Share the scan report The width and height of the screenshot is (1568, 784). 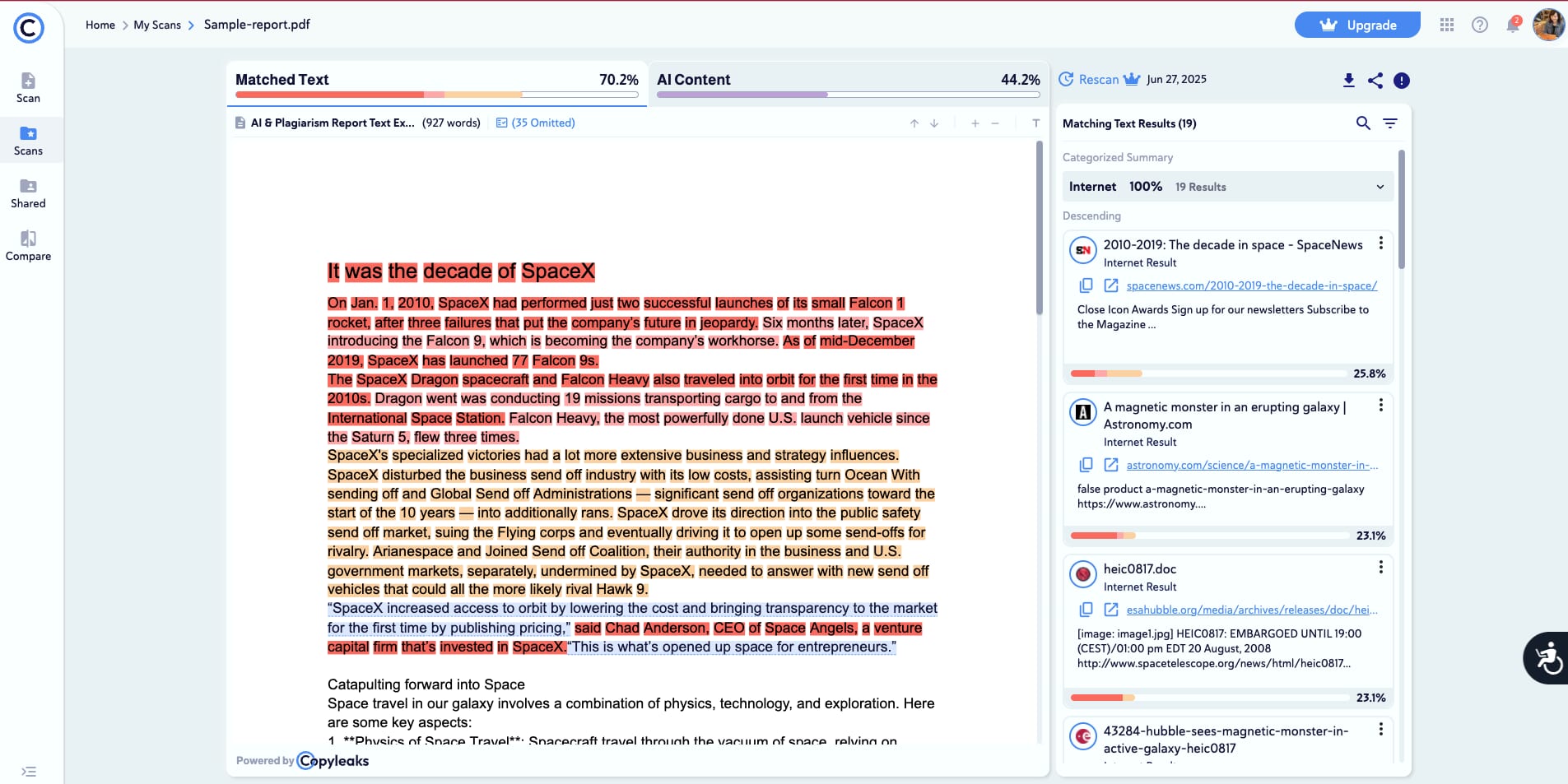[1375, 80]
